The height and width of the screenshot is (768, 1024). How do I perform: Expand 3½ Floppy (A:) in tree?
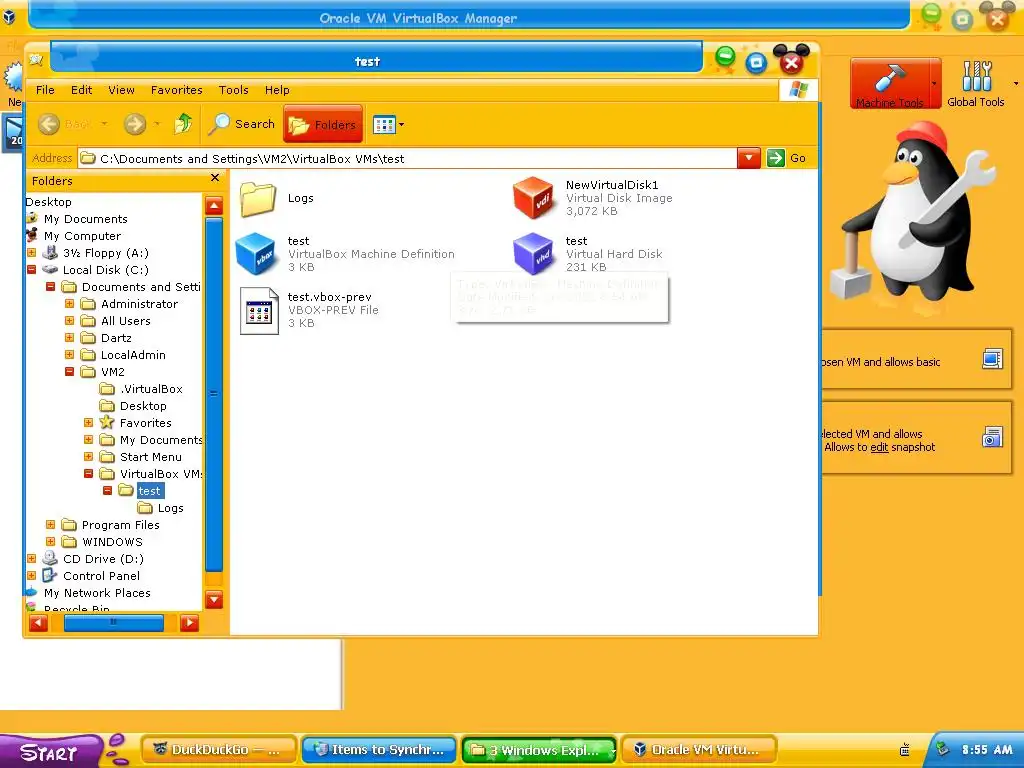click(x=31, y=253)
